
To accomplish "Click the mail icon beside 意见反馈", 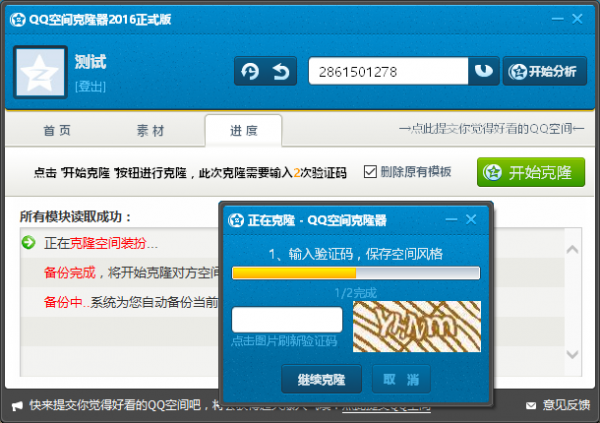I will pyautogui.click(x=531, y=405).
